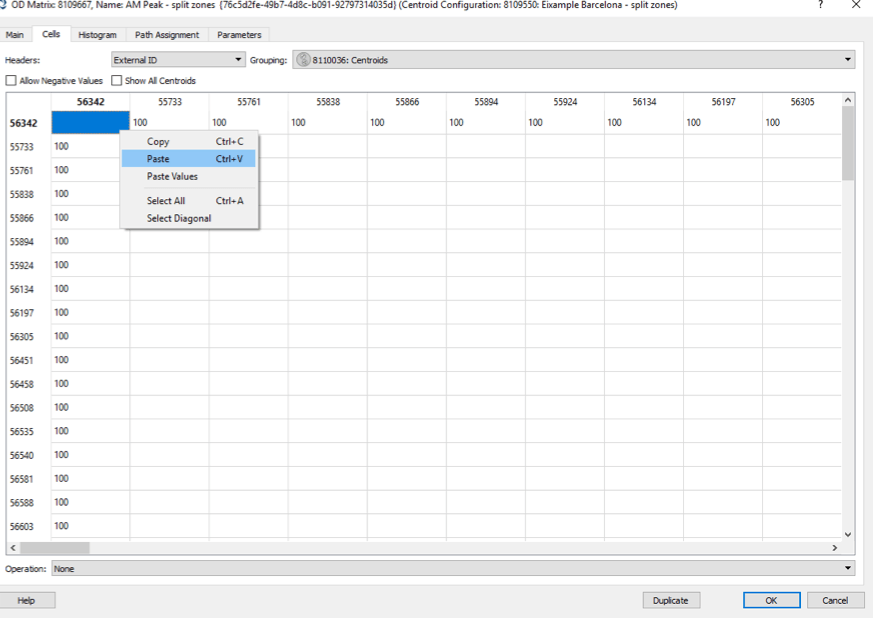Toggle Show All Centroids checkbox
The height and width of the screenshot is (618, 873).
(116, 81)
